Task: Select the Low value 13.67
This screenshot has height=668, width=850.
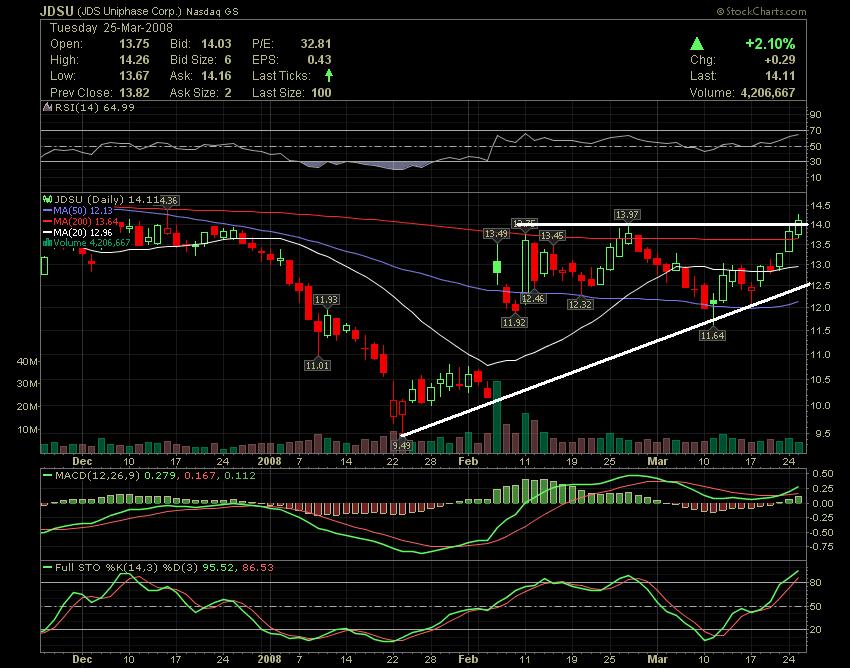Action: [134, 76]
